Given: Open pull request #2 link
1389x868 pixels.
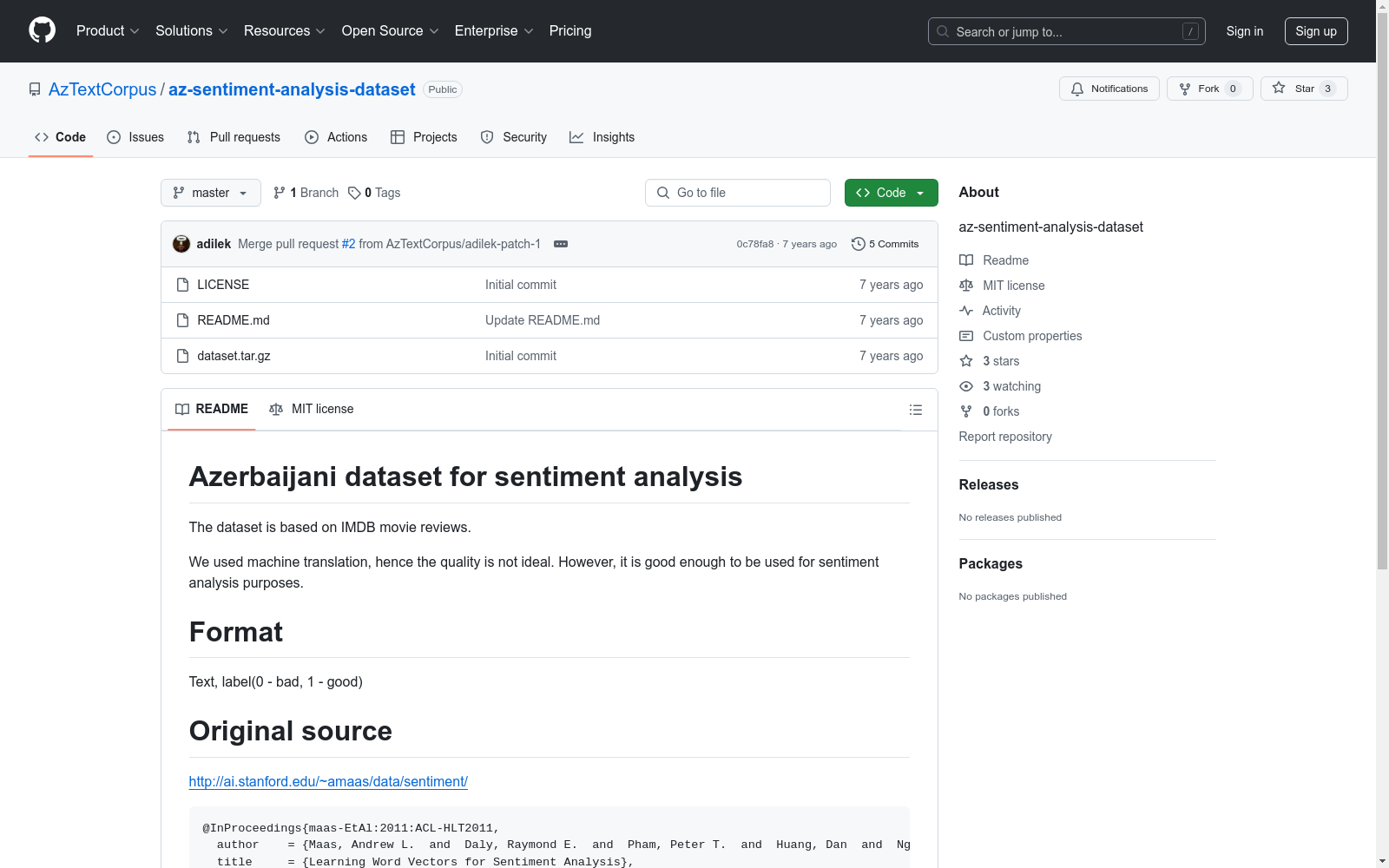Looking at the screenshot, I should point(348,244).
